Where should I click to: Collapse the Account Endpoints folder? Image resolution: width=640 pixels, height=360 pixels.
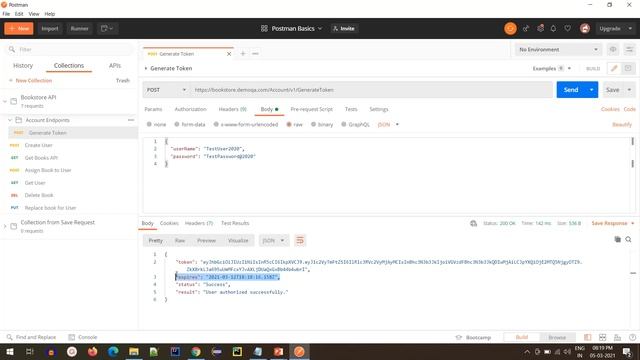[x=10, y=120]
